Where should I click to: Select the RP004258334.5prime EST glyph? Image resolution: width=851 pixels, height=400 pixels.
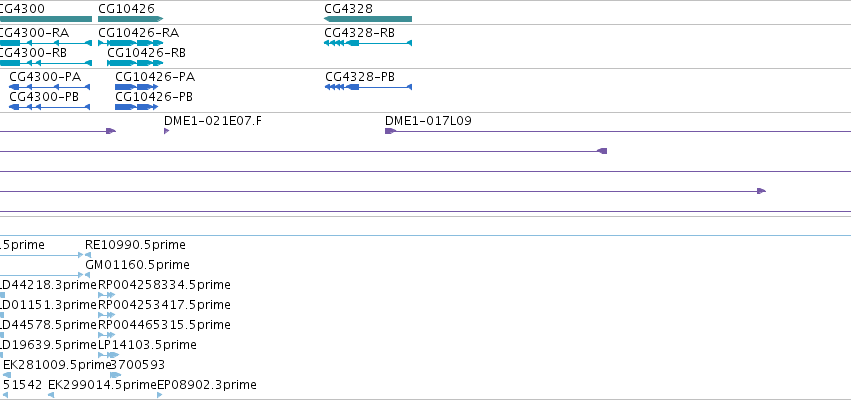point(106,295)
